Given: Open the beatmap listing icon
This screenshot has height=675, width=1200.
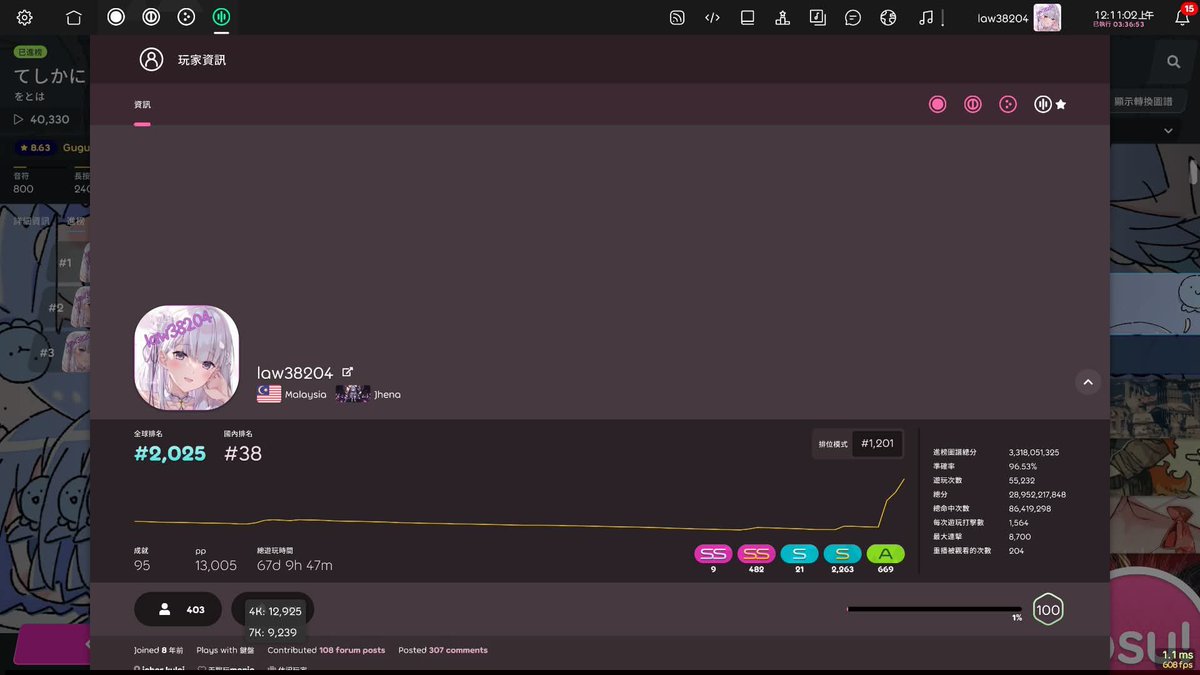Looking at the screenshot, I should [817, 17].
